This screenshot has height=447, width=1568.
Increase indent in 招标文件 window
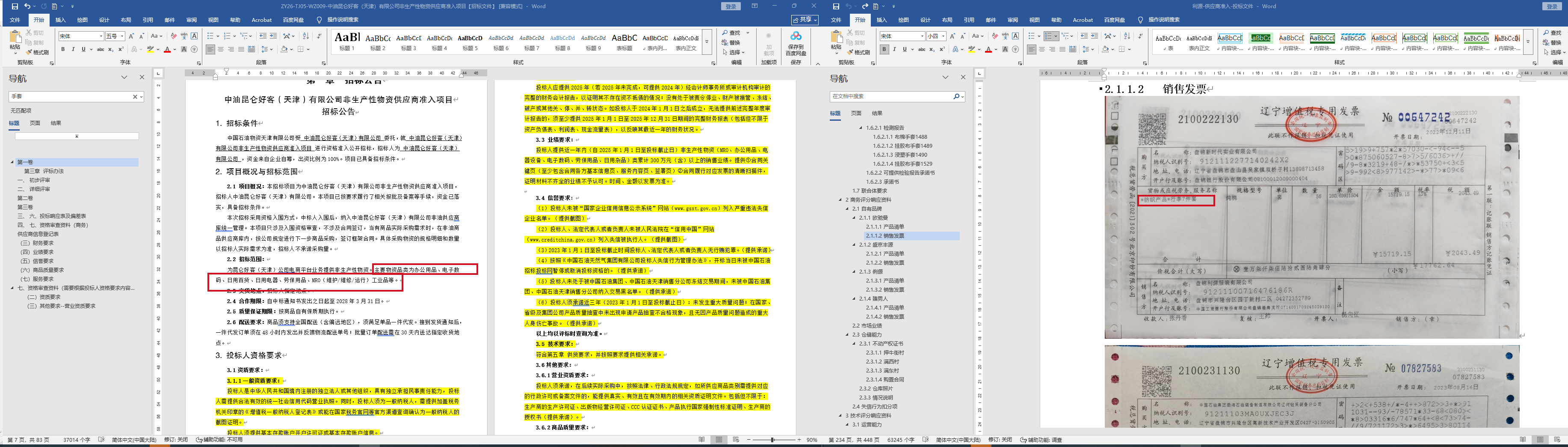pyautogui.click(x=273, y=36)
